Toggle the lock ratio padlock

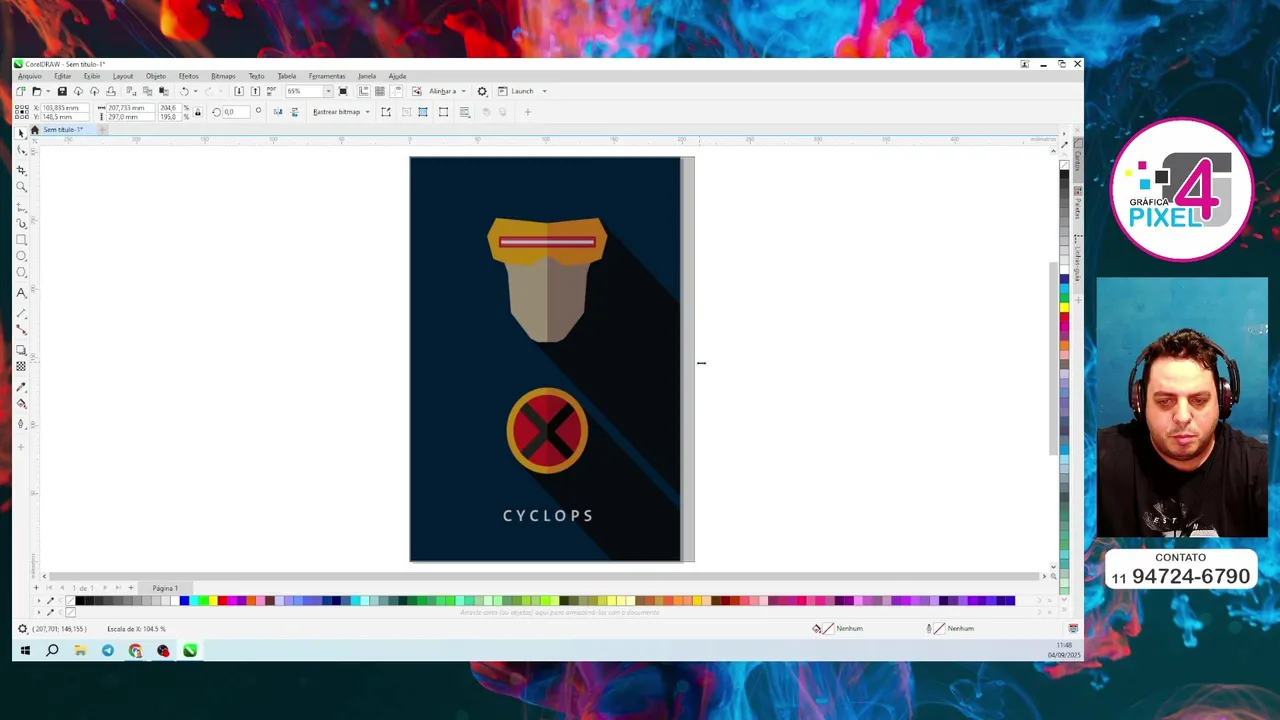tap(197, 112)
